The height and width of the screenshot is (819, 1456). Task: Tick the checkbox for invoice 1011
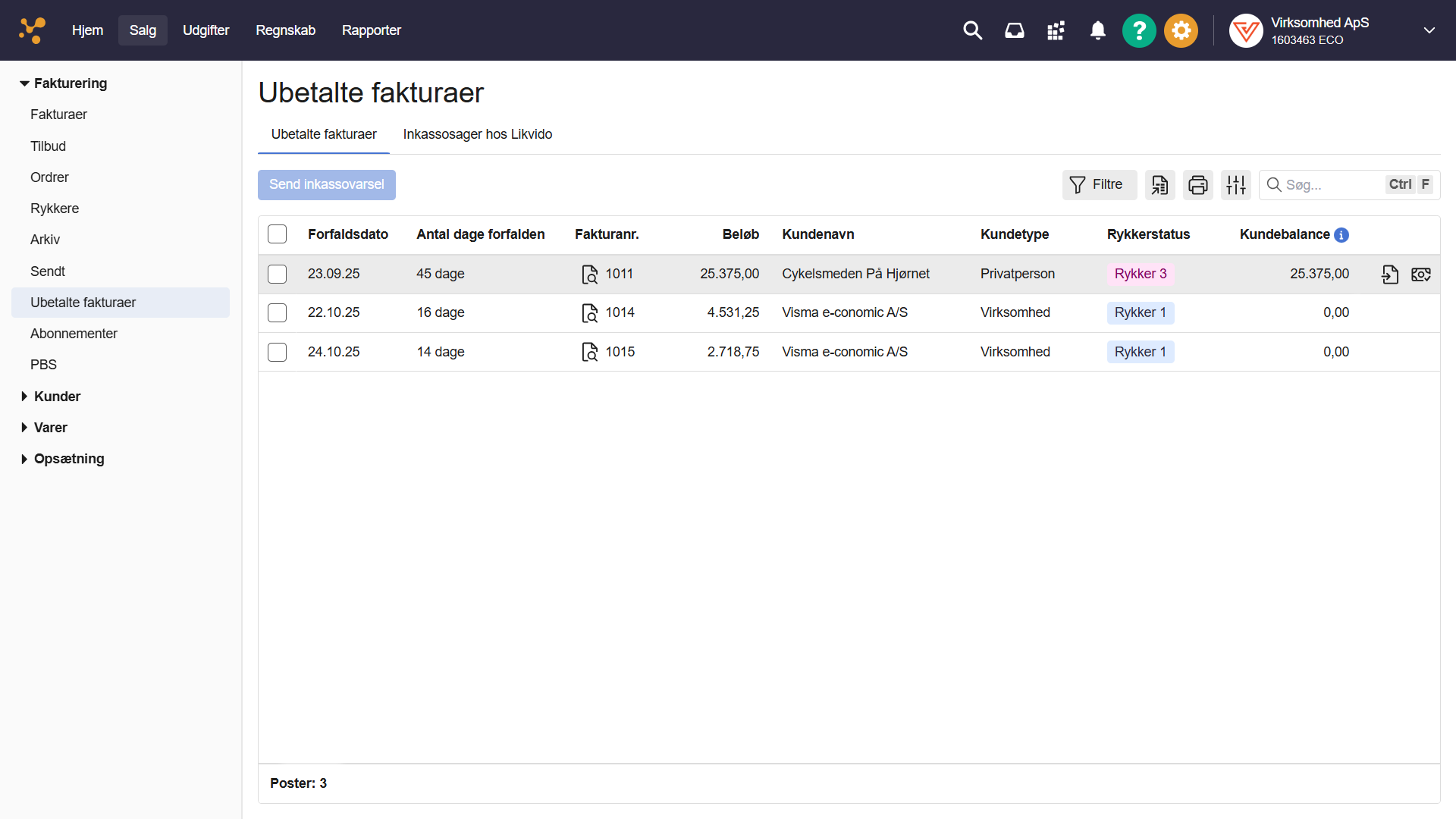coord(278,275)
